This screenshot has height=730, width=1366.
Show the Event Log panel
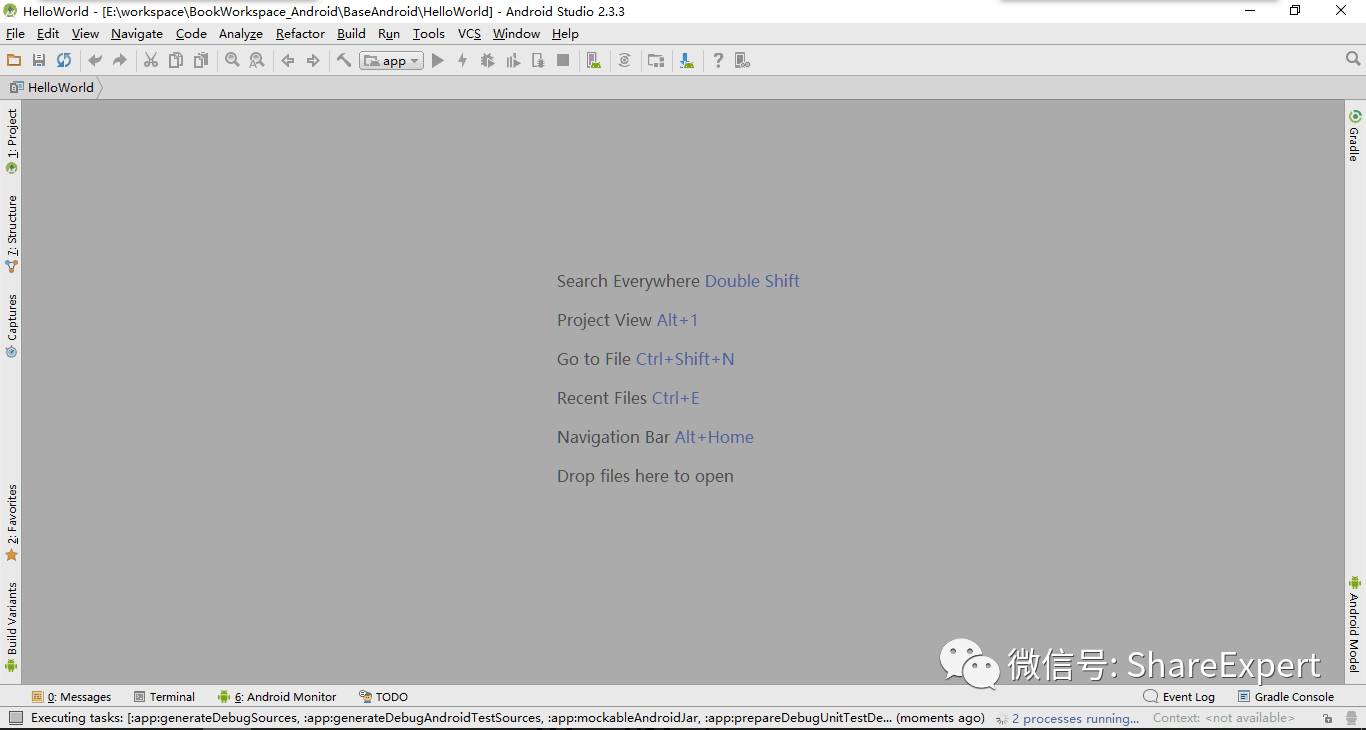pos(1179,697)
